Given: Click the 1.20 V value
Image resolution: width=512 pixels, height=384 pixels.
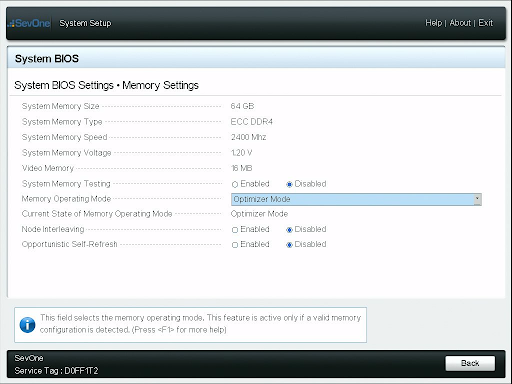Looking at the screenshot, I should pyautogui.click(x=241, y=153).
